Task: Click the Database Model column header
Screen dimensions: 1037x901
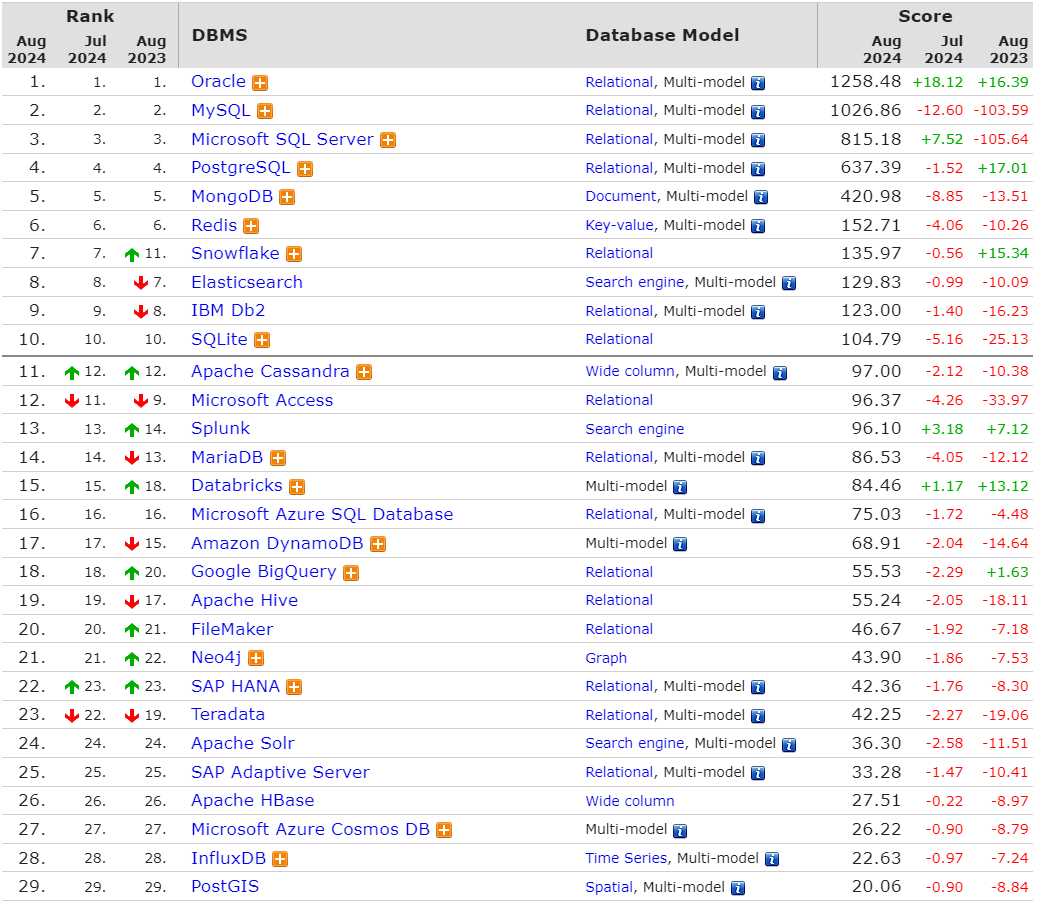Action: (663, 35)
